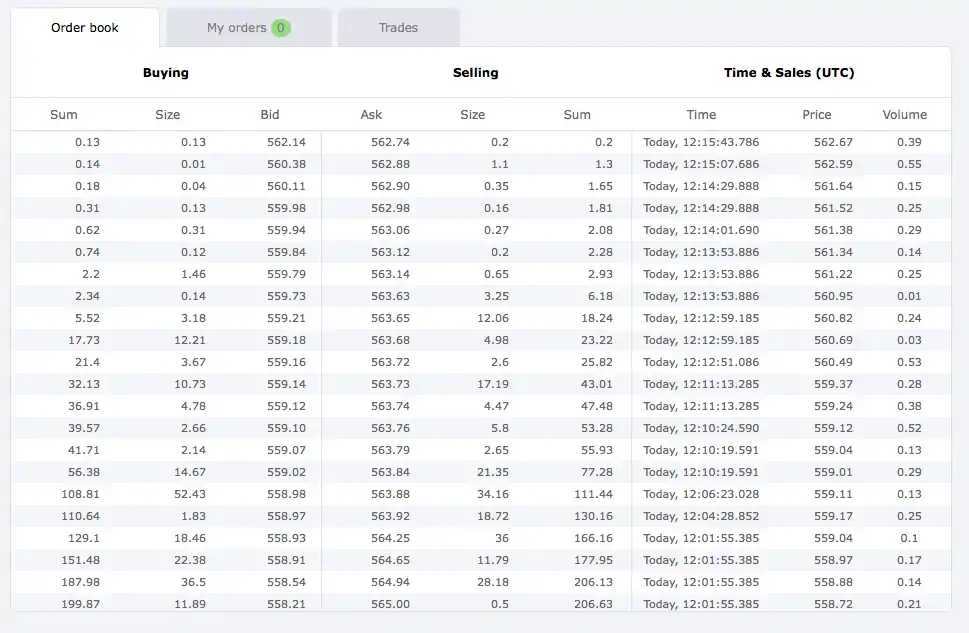The height and width of the screenshot is (633, 969).
Task: Click the green 0 orders badge
Action: 281,28
